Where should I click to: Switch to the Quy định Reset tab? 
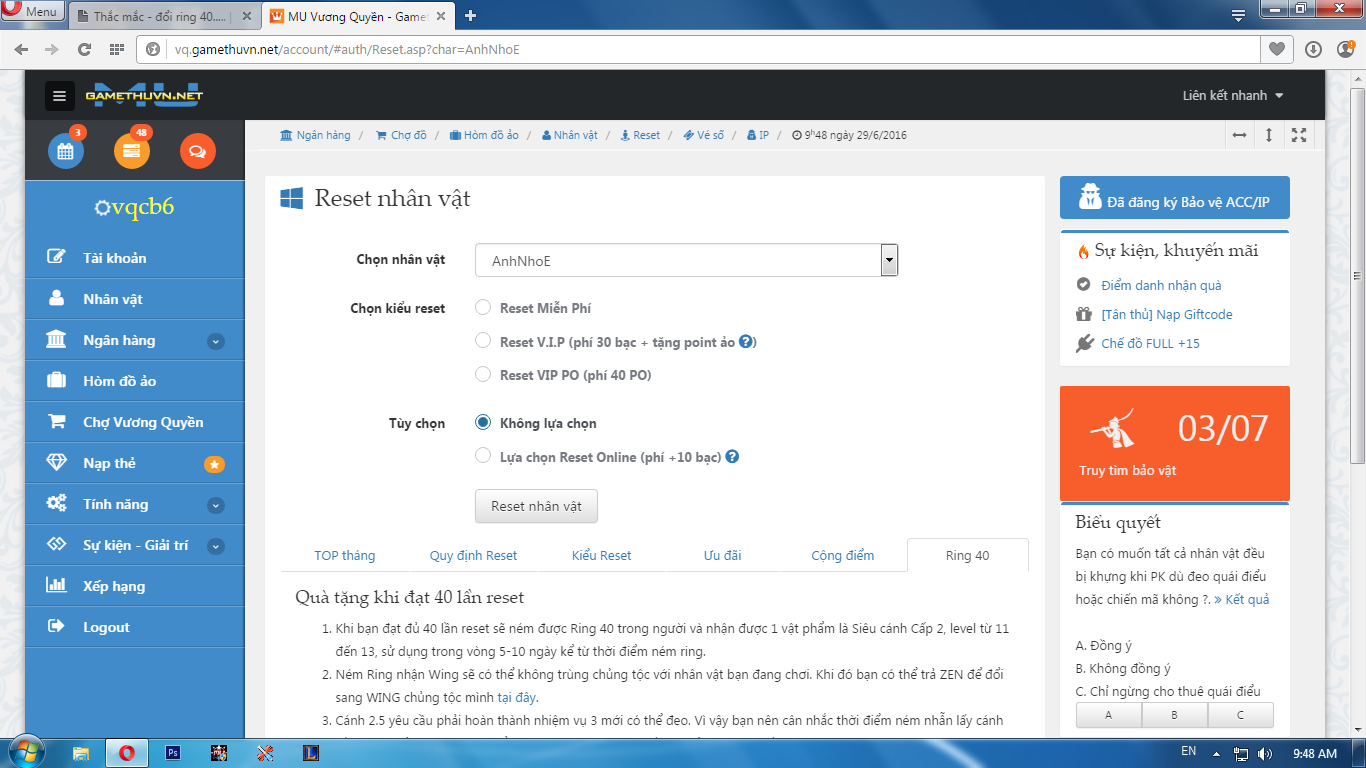[473, 556]
